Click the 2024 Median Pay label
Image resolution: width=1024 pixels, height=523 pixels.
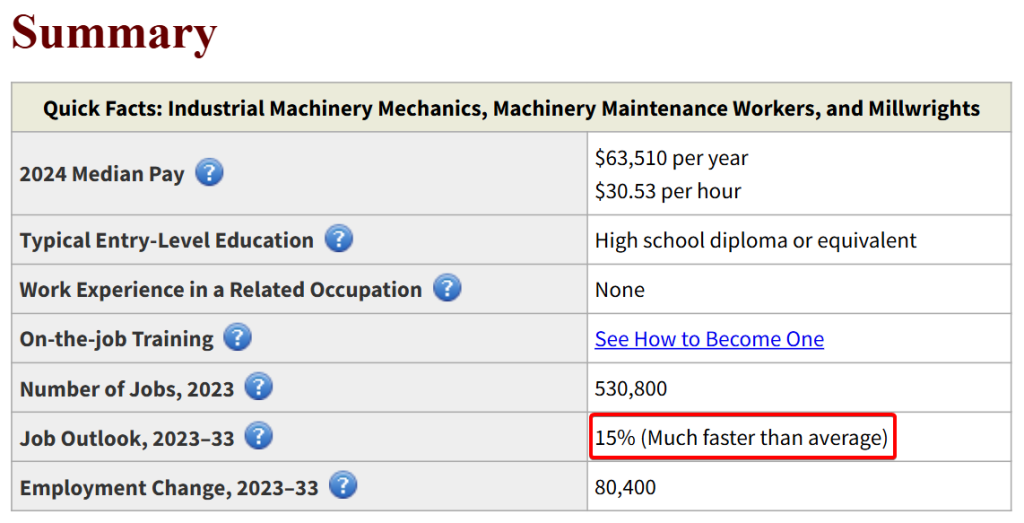click(102, 173)
